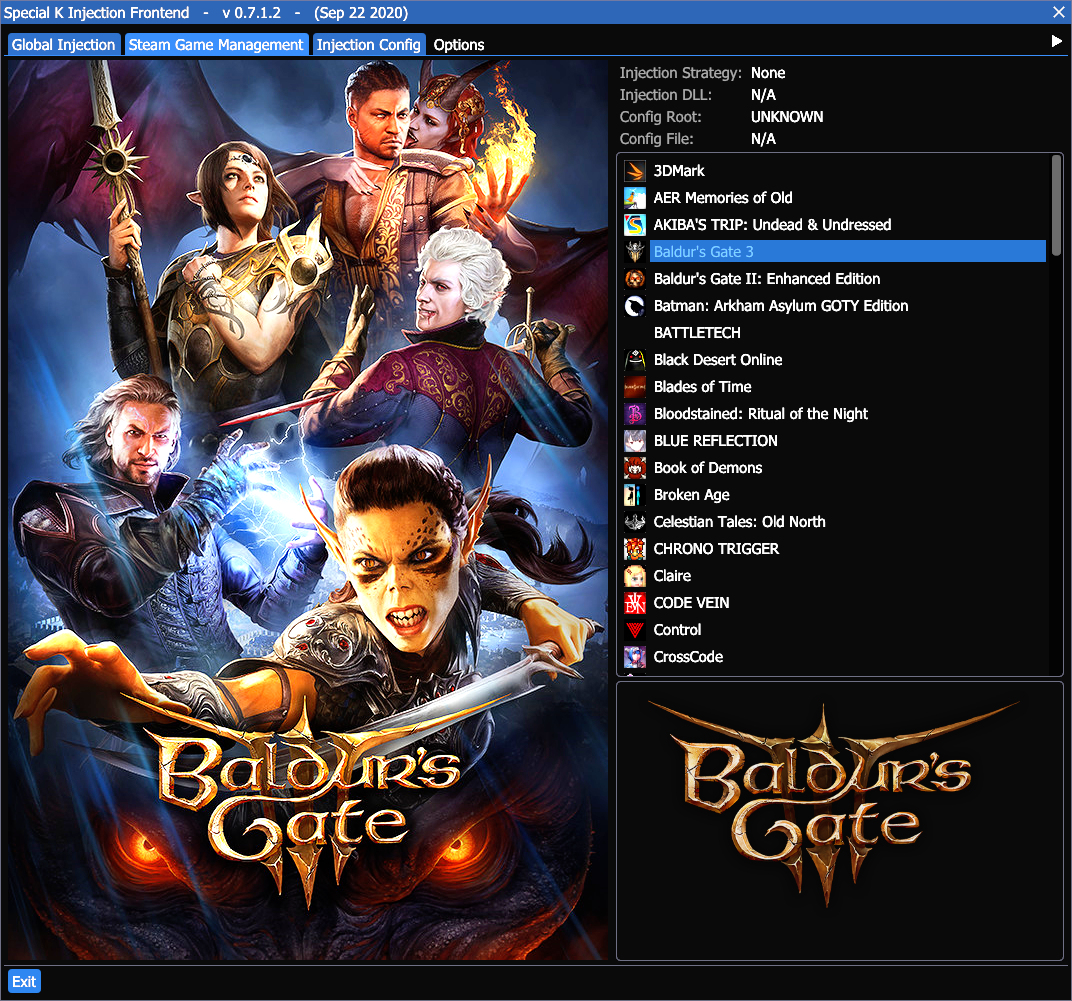Click the Black Desert Online icon
This screenshot has height=1001, width=1072.
[634, 360]
